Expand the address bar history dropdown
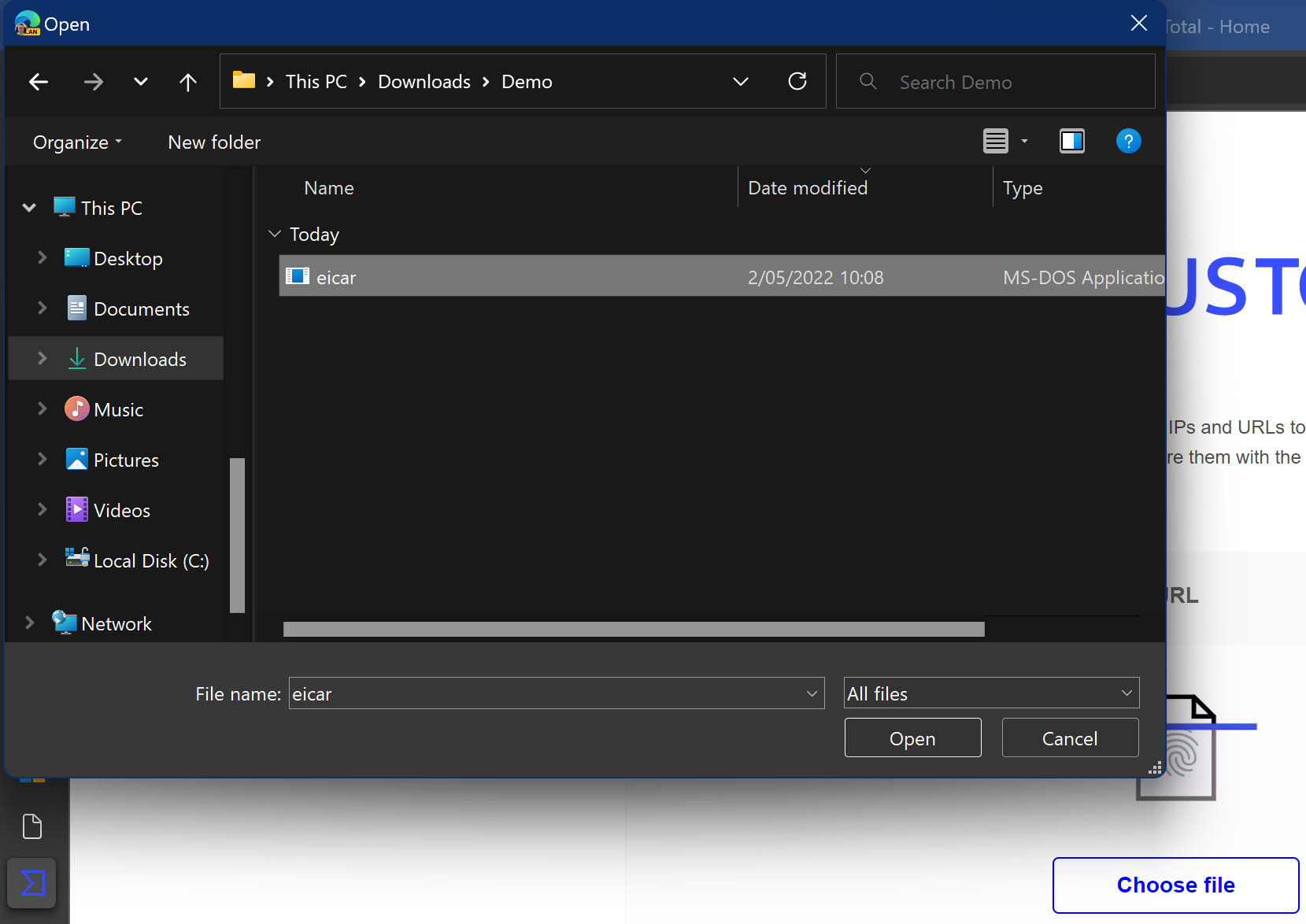This screenshot has height=924, width=1306. [741, 82]
